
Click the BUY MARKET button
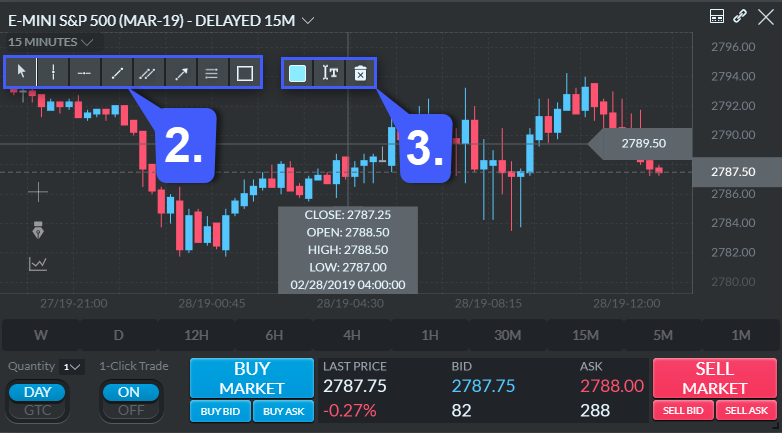click(252, 378)
